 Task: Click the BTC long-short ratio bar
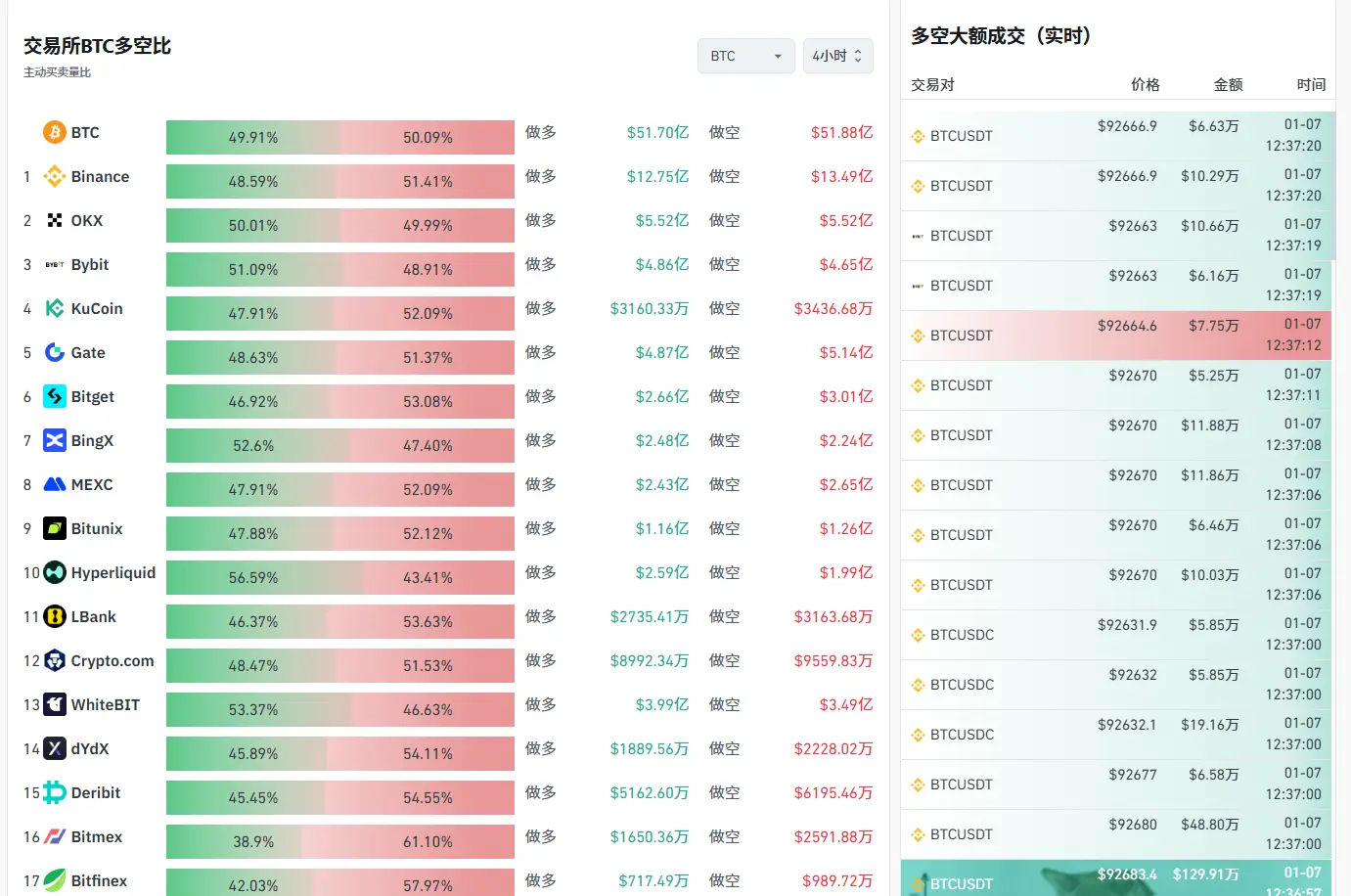coord(340,137)
